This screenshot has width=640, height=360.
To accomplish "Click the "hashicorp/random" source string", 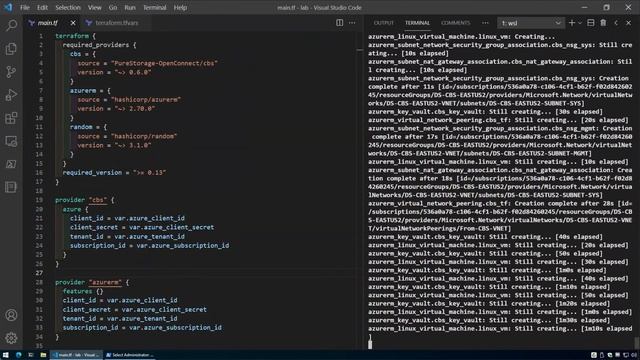I will pos(144,136).
